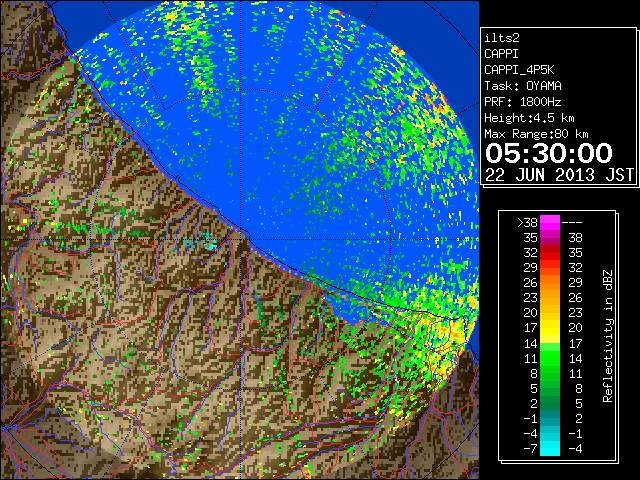Click 'PRF: 1800Hz' text
The height and width of the screenshot is (480, 640).
pyautogui.click(x=523, y=102)
